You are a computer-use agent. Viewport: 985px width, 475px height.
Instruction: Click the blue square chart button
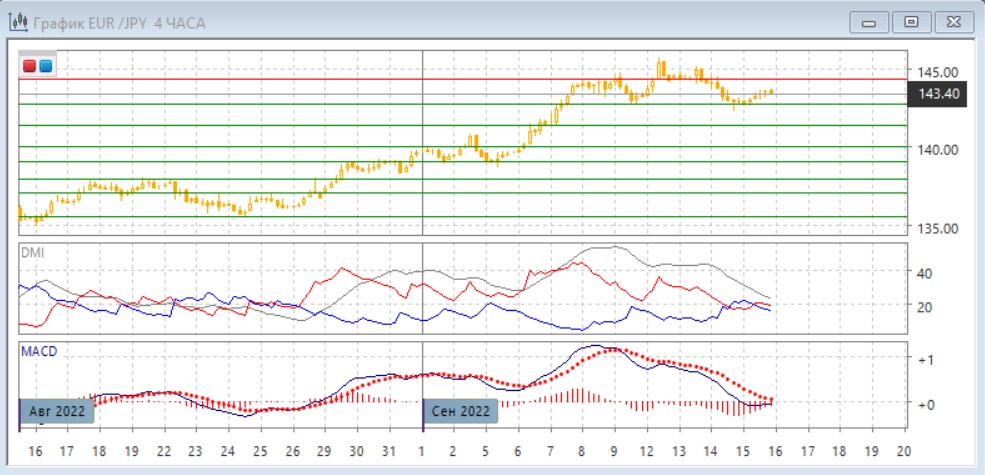[46, 66]
